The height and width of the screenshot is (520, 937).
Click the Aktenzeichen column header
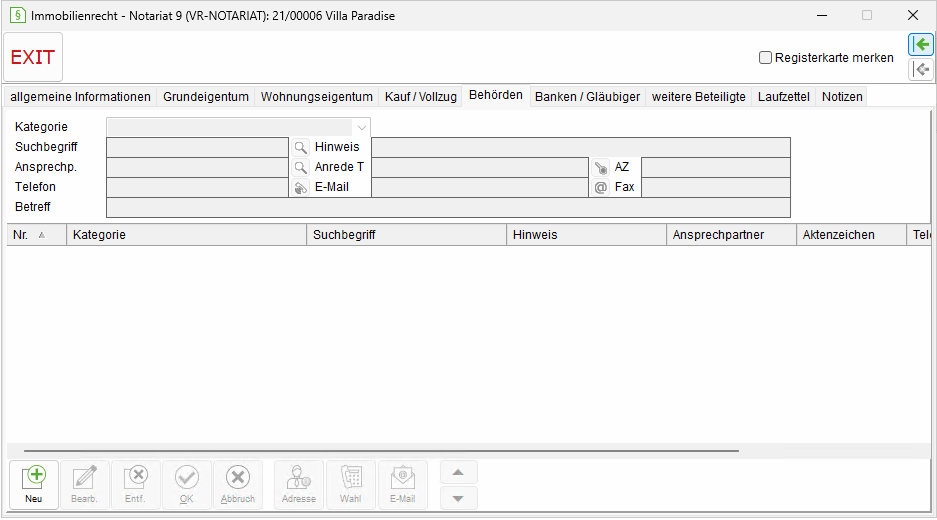point(851,235)
